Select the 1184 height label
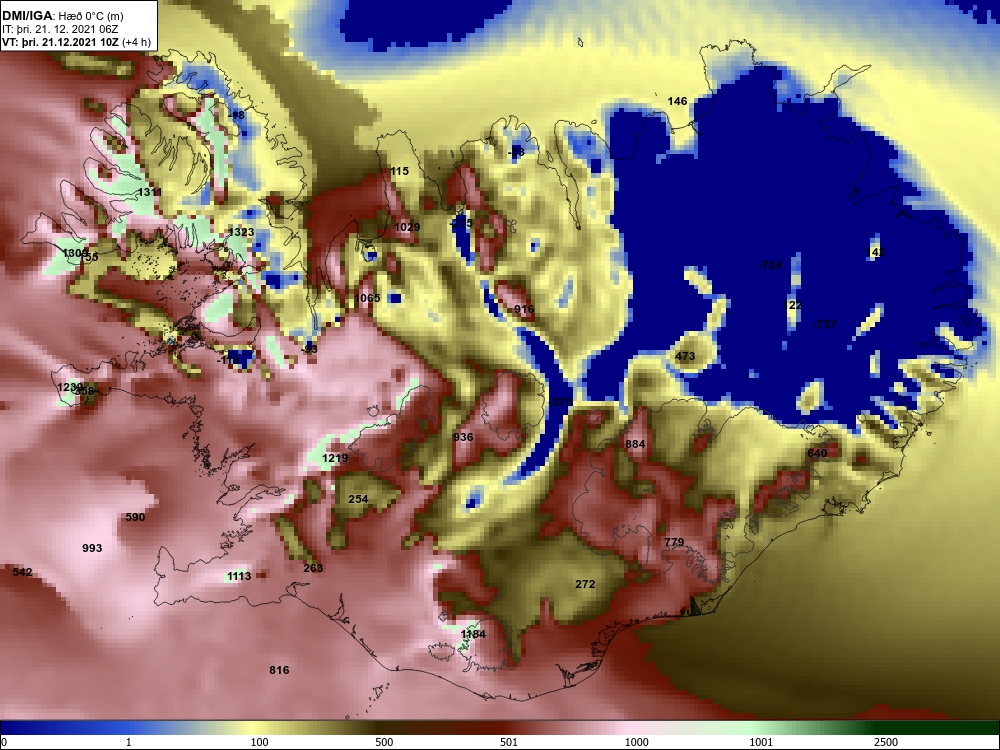Screen dimensions: 1000x750 coord(473,634)
